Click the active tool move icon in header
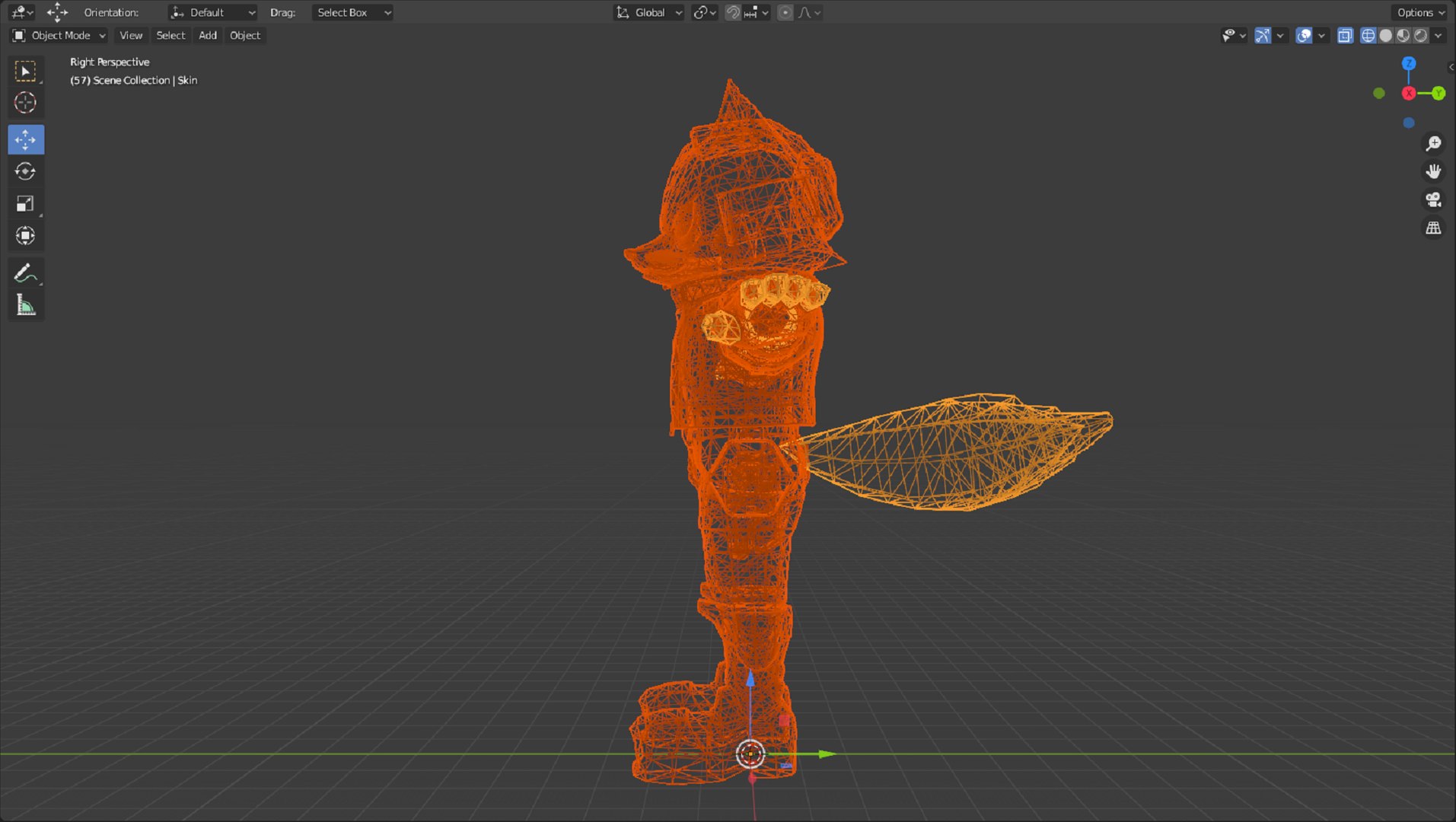 click(57, 12)
